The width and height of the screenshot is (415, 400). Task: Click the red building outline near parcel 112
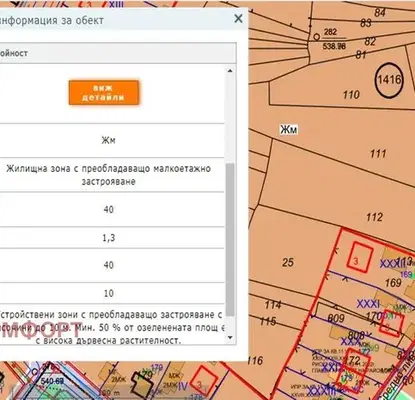click(359, 256)
